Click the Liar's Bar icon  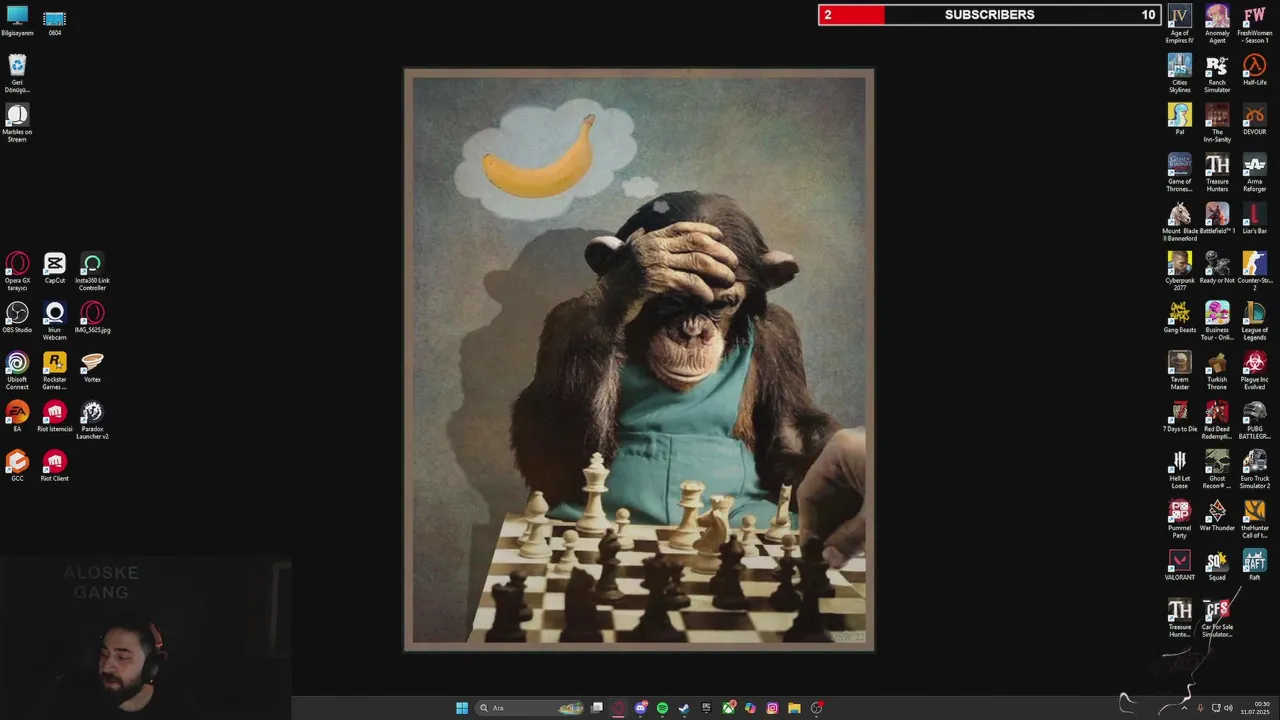[1255, 218]
